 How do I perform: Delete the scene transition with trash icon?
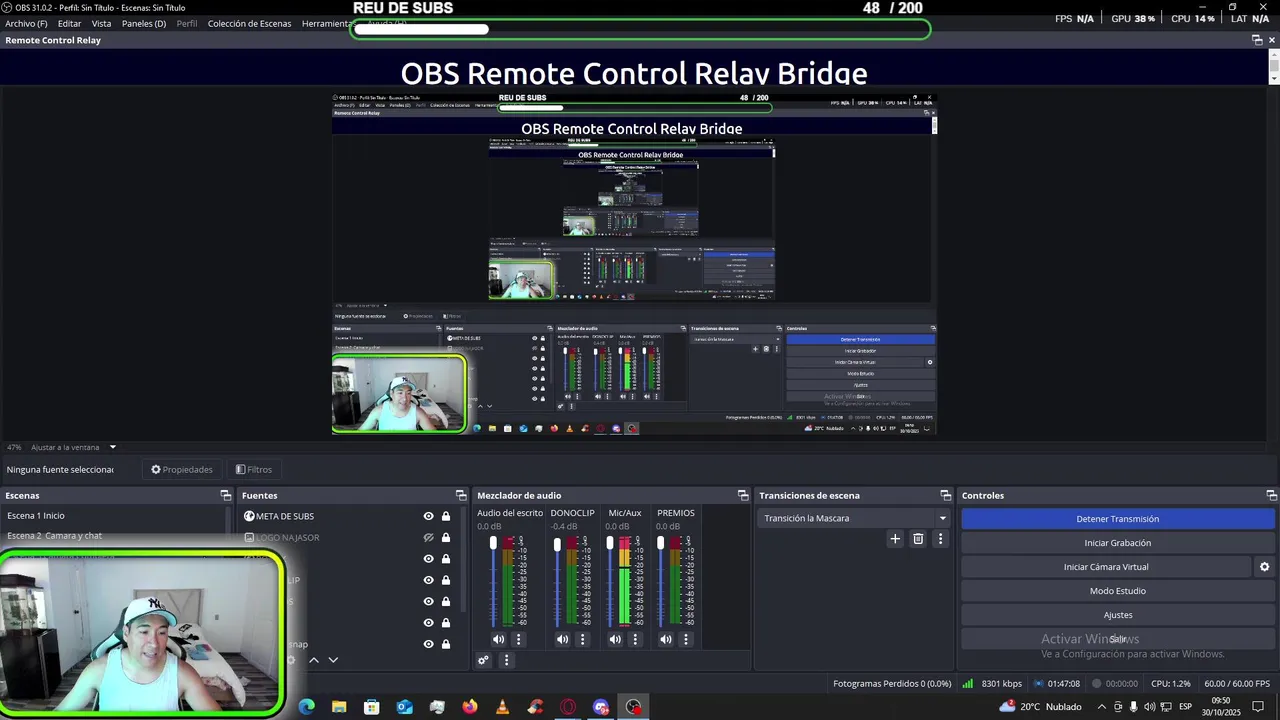click(918, 539)
